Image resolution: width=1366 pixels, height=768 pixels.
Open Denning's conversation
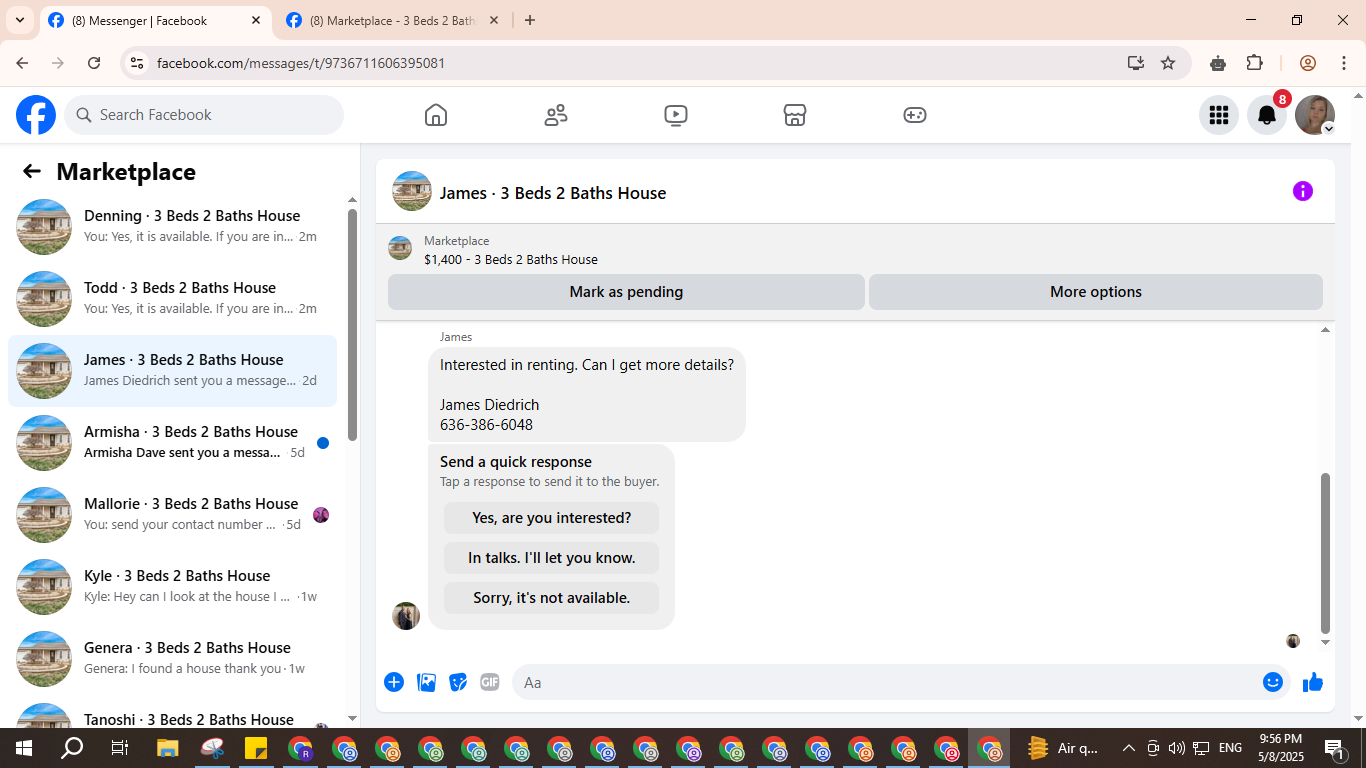pos(172,227)
